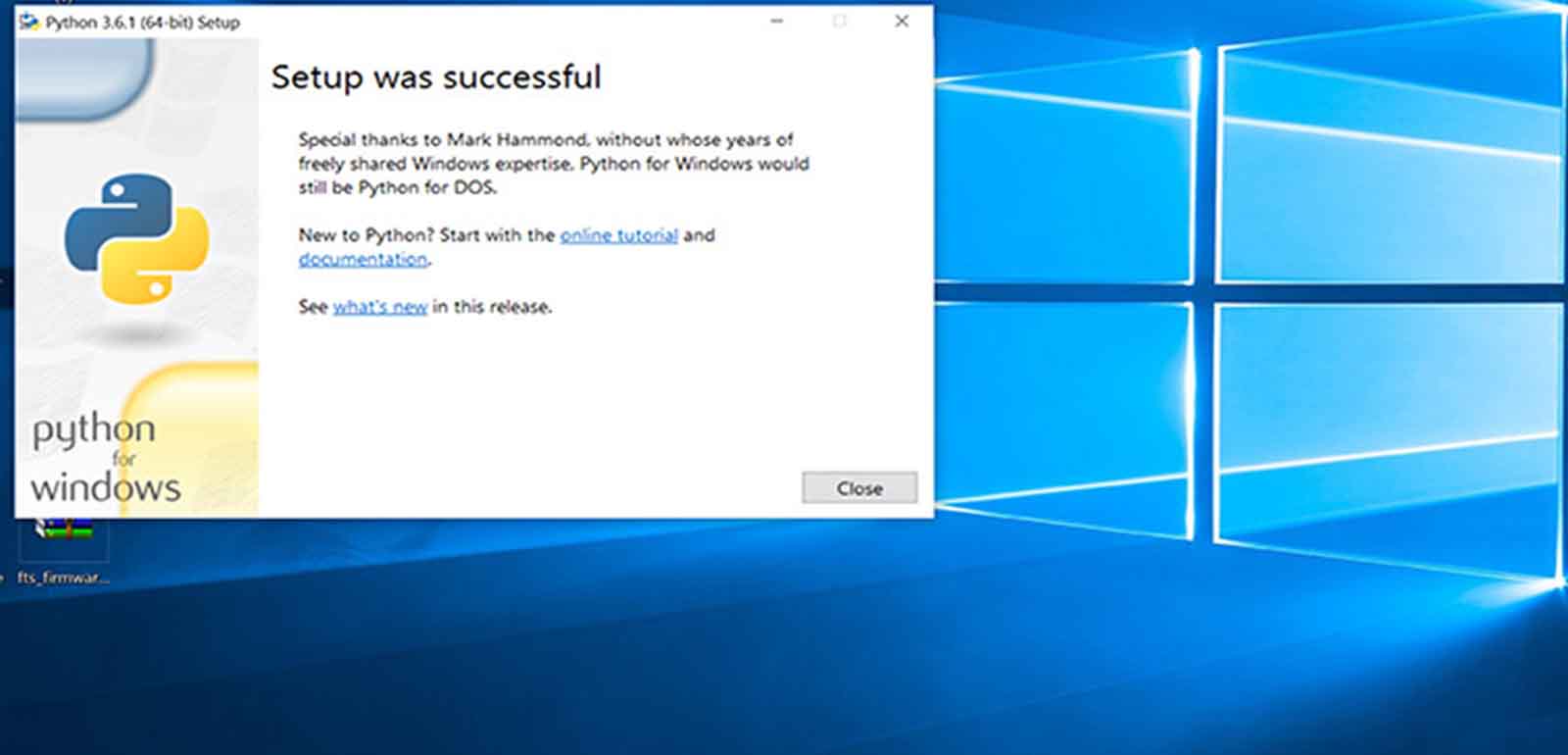Click the Python icon in the title bar

click(29, 22)
